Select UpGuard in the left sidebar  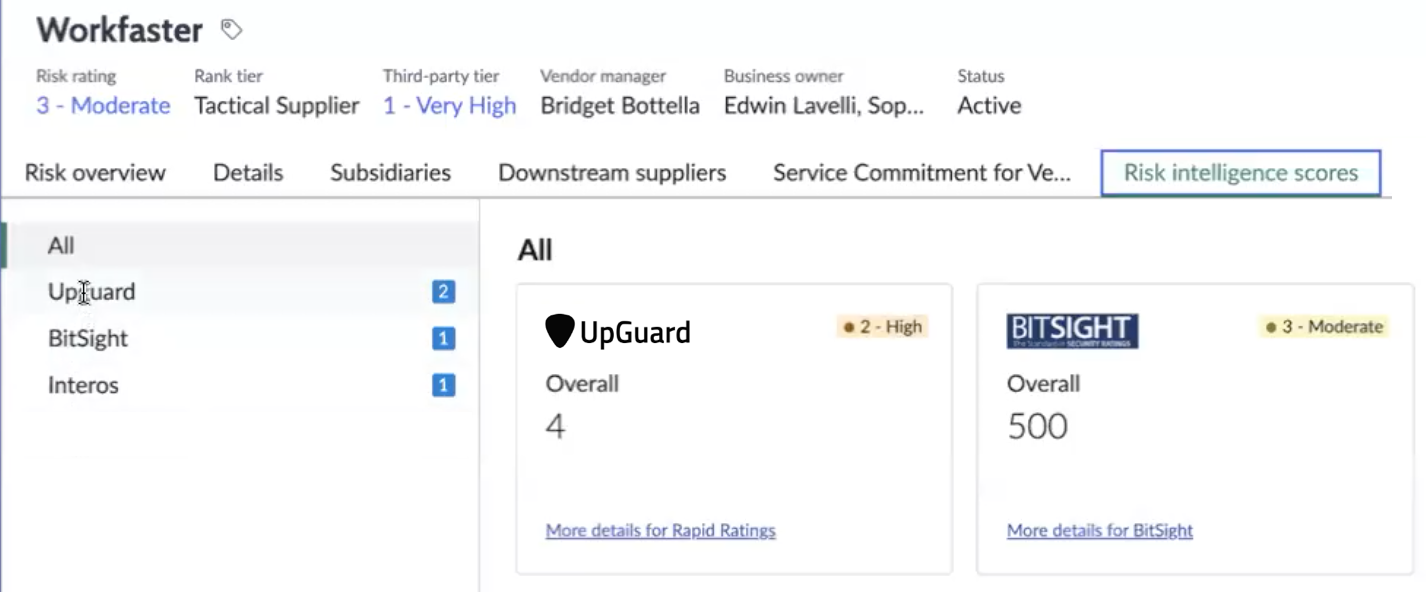pos(240,292)
